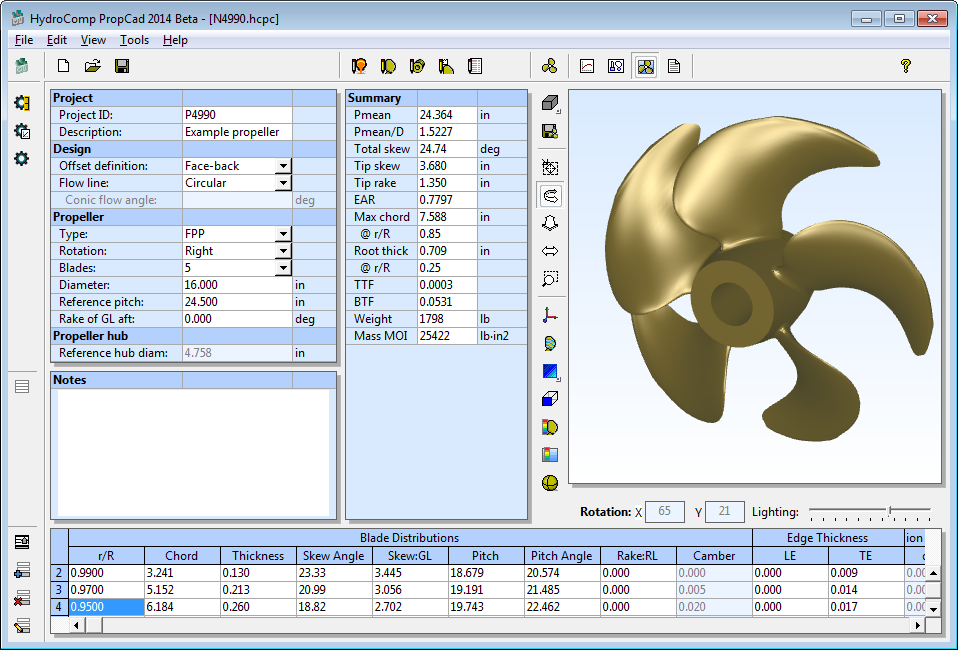Toggle the pan arrows view tool
Screen dimensions: 958x651
click(549, 251)
